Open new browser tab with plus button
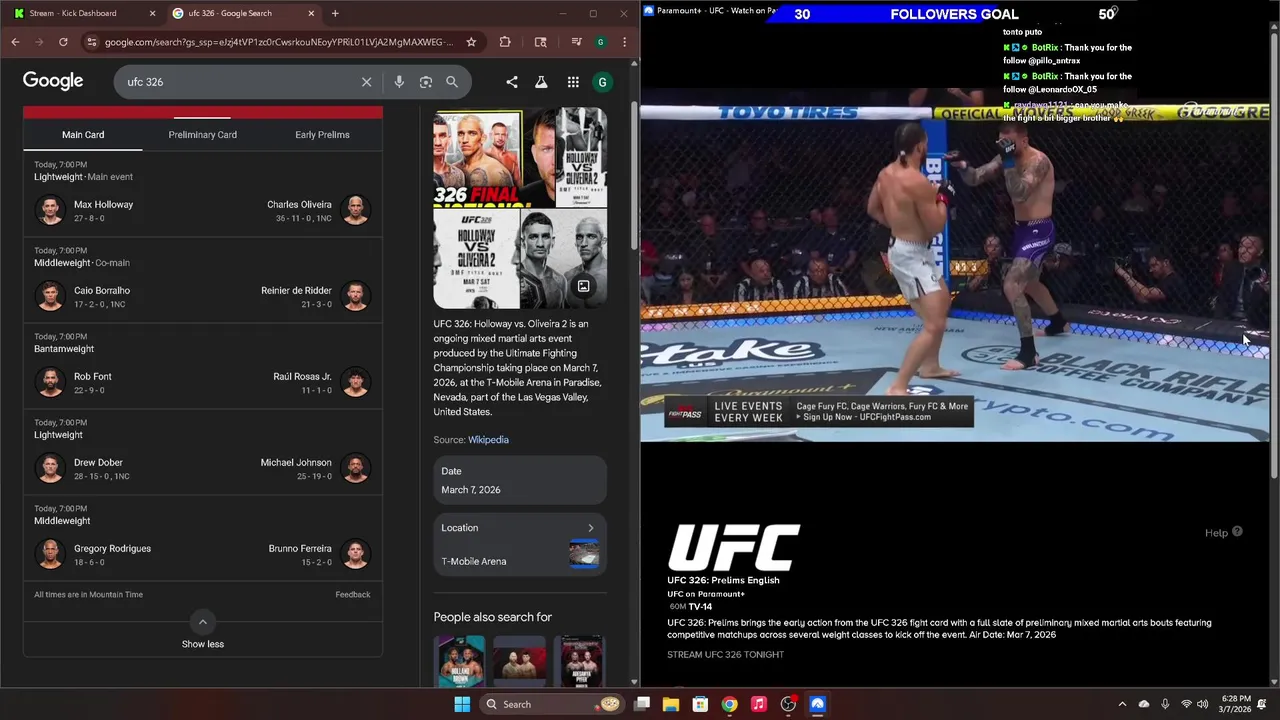Viewport: 1280px width, 720px height. click(335, 13)
